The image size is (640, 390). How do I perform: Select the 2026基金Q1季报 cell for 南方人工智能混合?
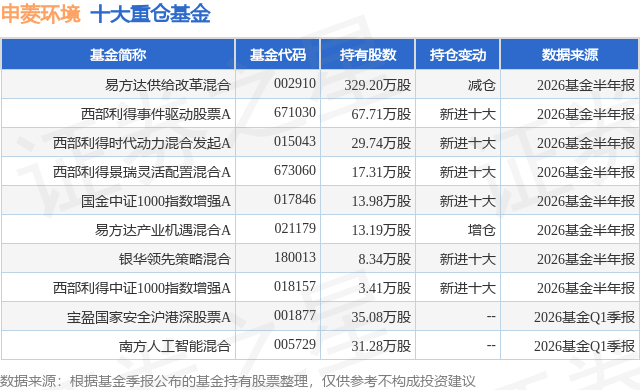pos(584,346)
